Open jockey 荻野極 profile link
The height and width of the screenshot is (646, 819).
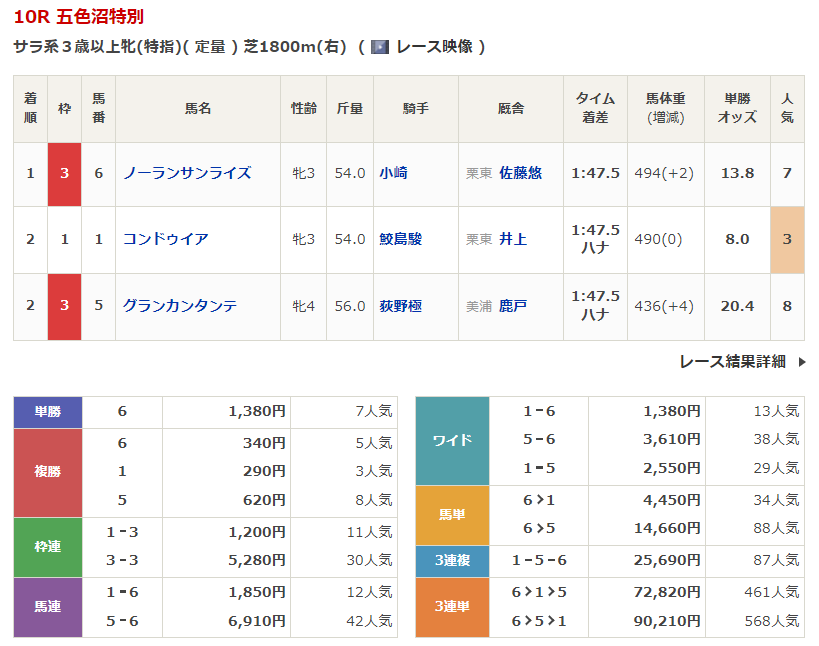pos(400,306)
